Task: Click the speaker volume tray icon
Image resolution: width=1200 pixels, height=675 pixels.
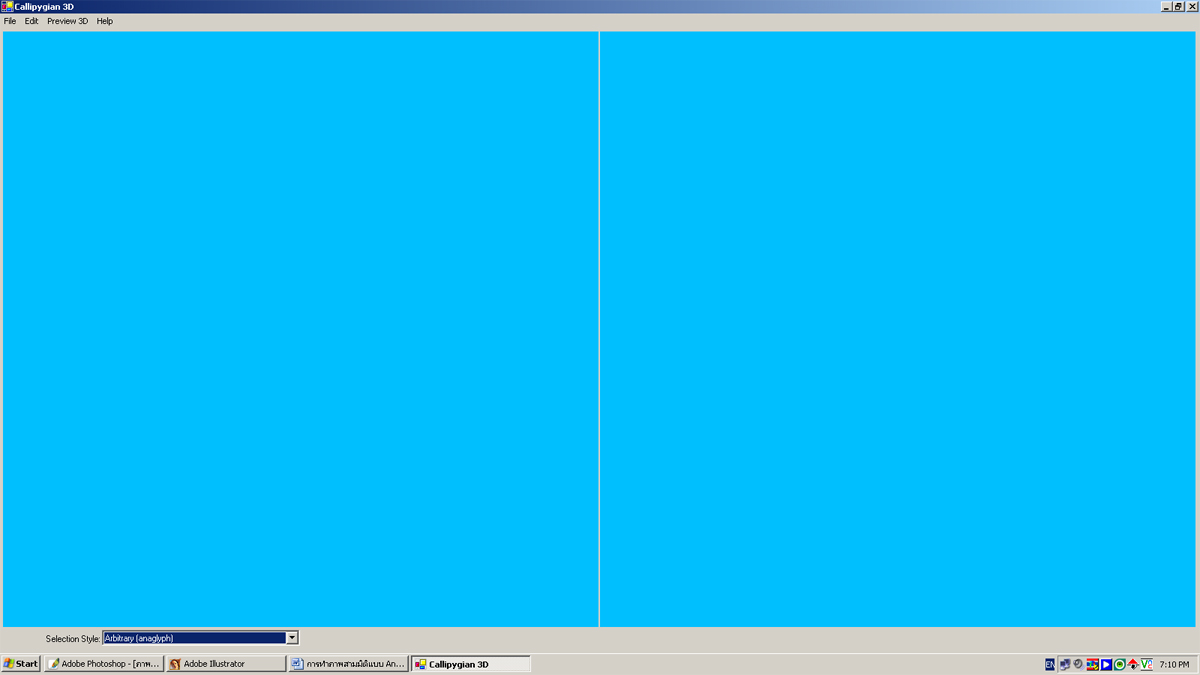Action: (1078, 664)
